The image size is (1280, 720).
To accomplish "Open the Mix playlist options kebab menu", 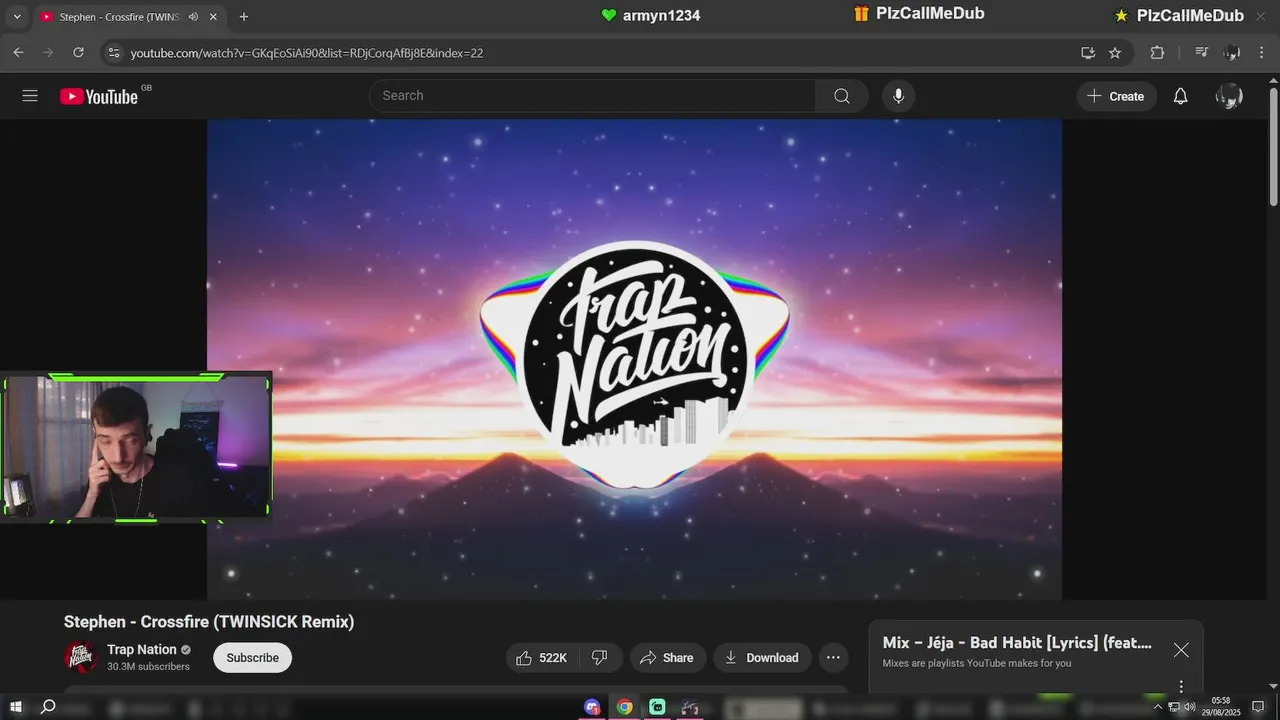I will pyautogui.click(x=1181, y=686).
